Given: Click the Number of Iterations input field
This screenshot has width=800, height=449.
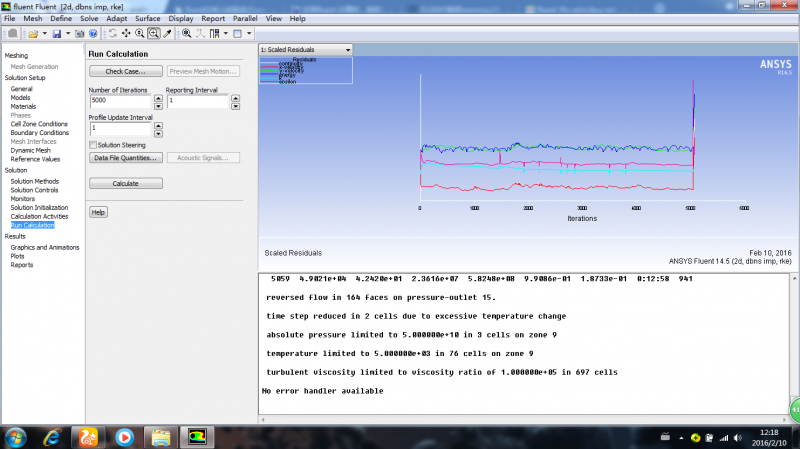Looking at the screenshot, I should coord(120,101).
